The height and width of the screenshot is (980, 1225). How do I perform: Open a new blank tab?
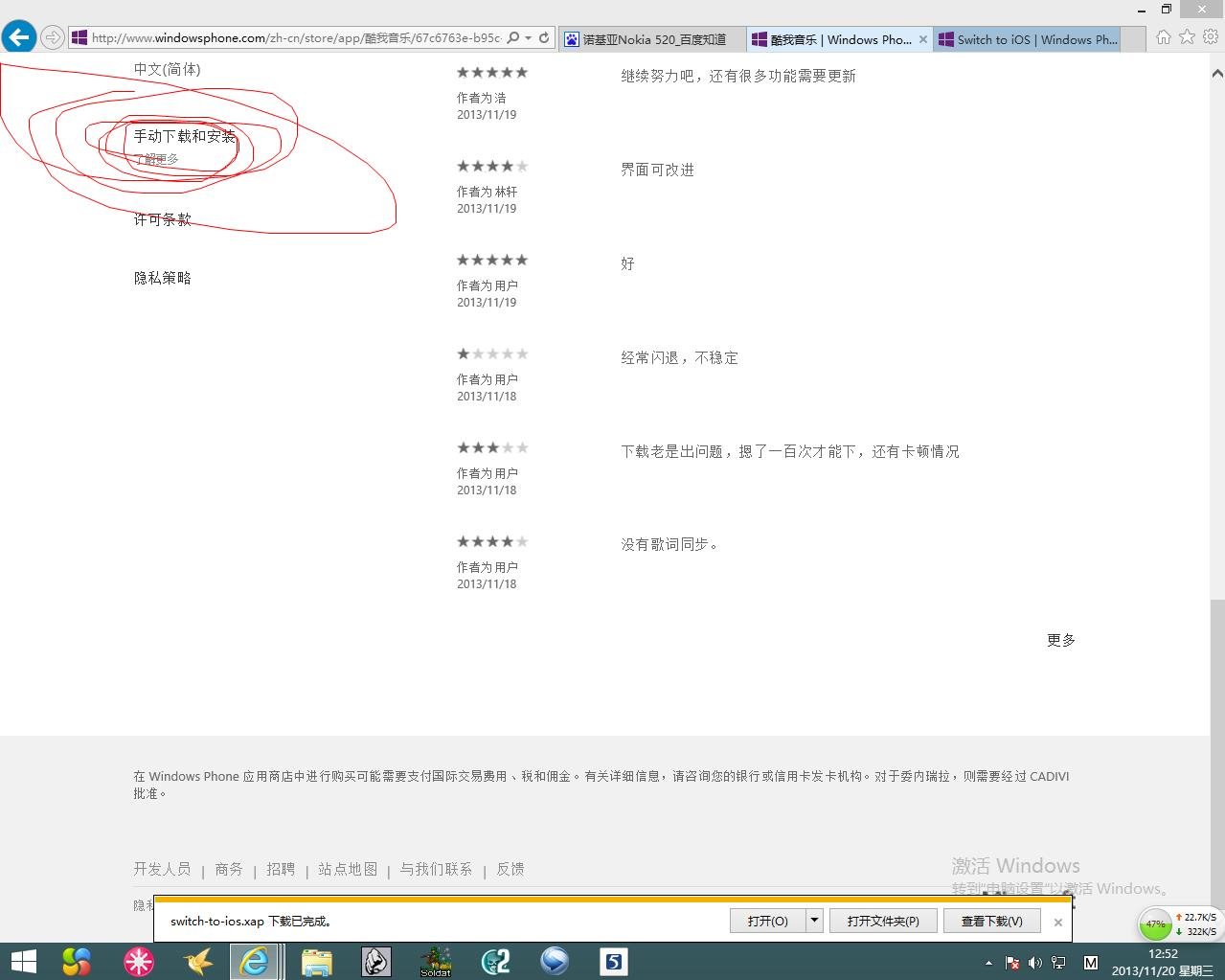[x=1132, y=39]
